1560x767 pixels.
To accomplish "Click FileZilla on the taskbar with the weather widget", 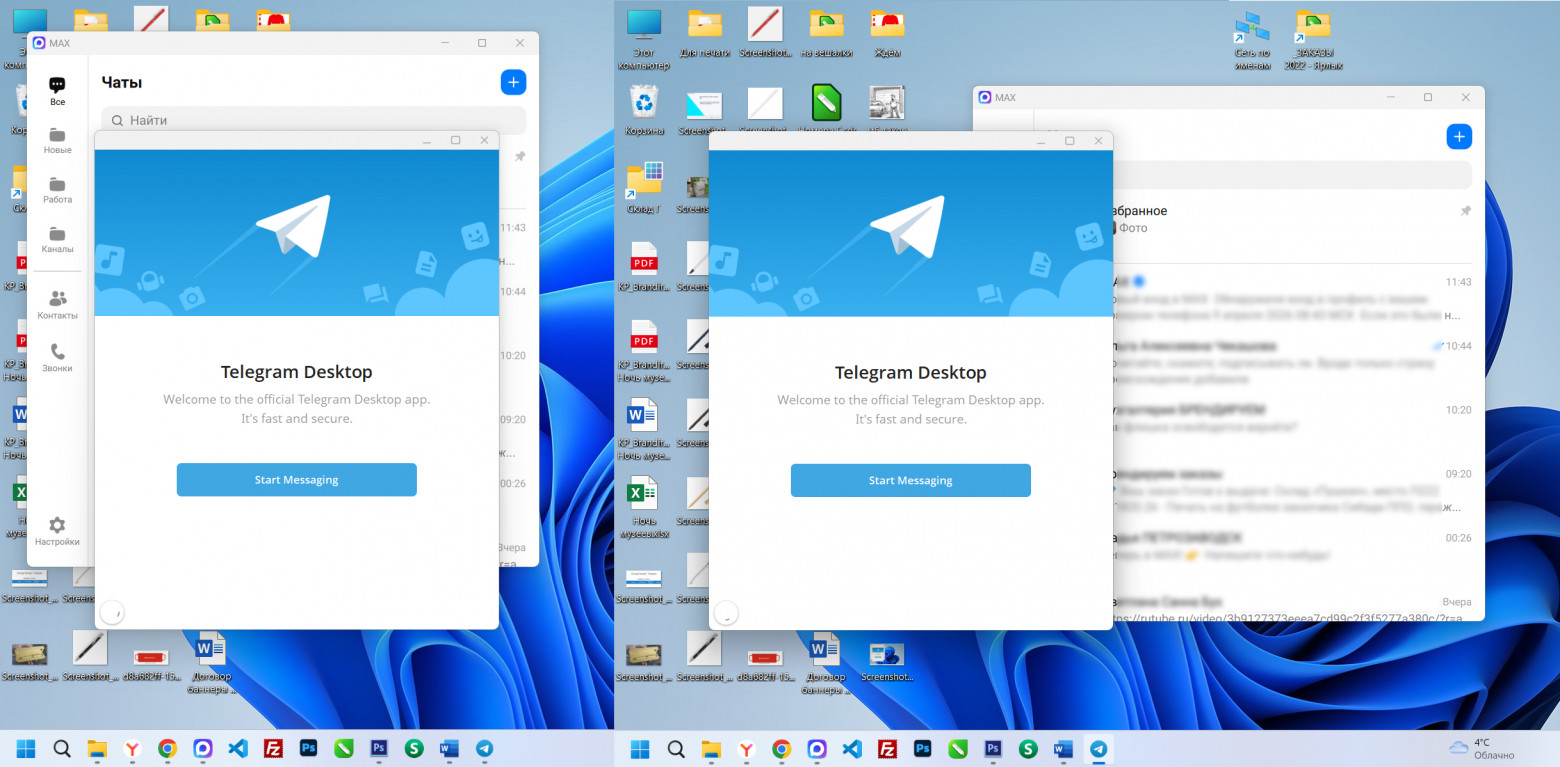I will click(887, 748).
